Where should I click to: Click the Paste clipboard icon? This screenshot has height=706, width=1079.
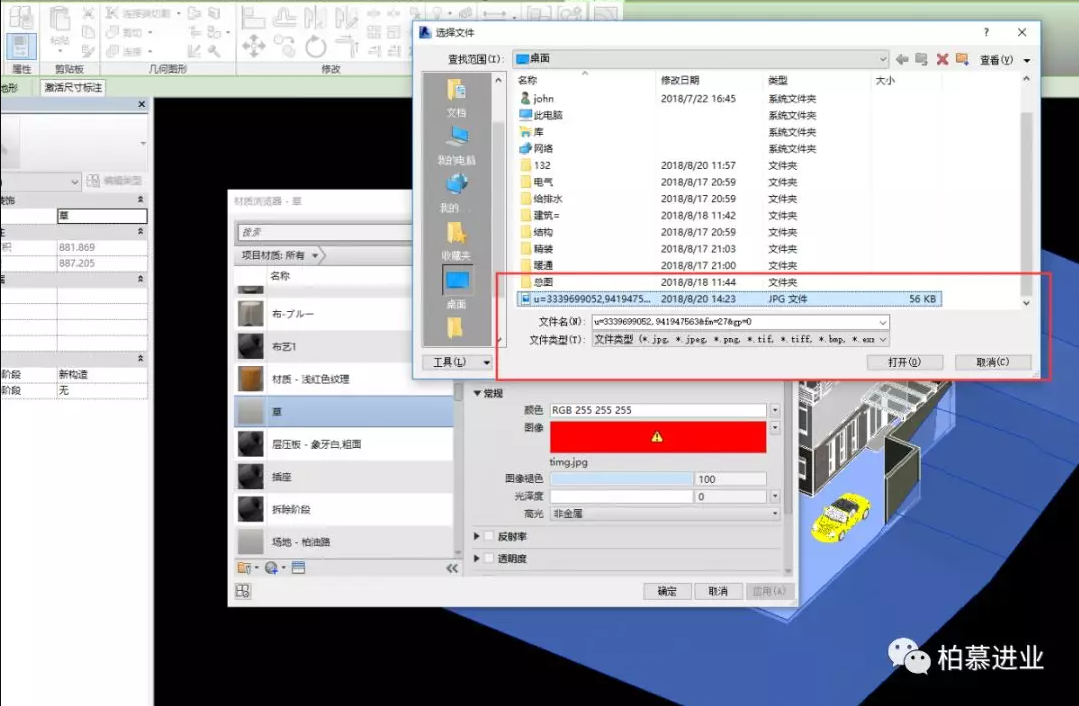[x=60, y=21]
